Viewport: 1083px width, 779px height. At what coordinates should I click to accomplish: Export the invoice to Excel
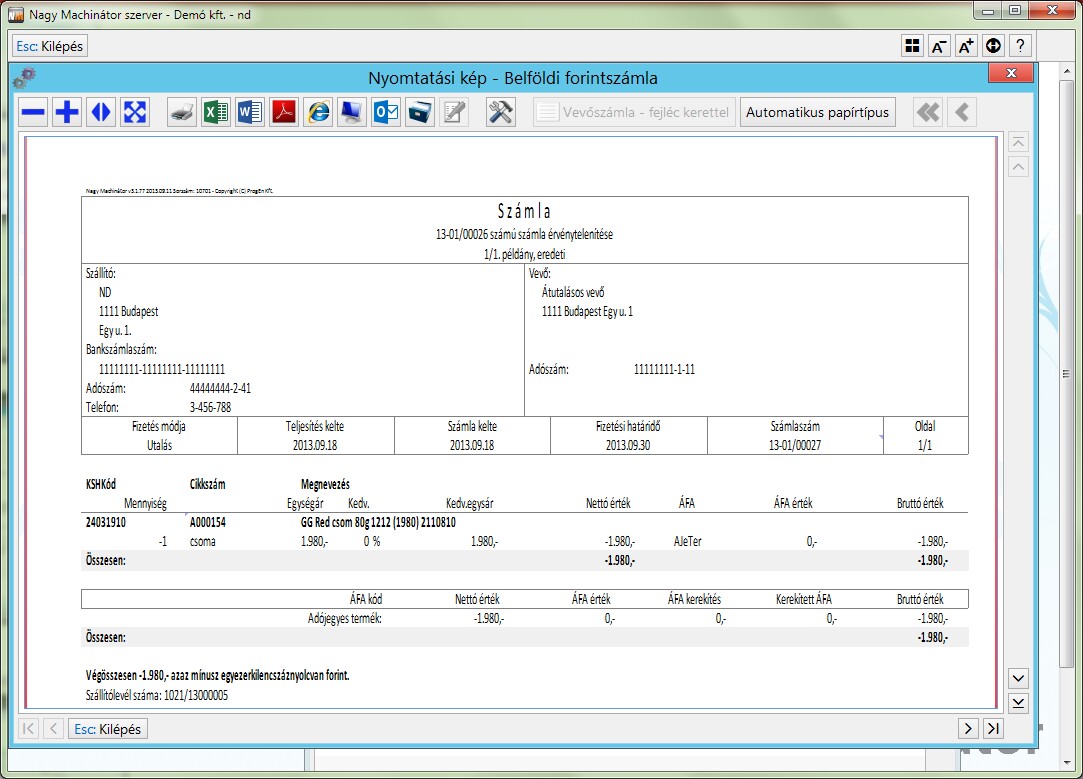215,113
